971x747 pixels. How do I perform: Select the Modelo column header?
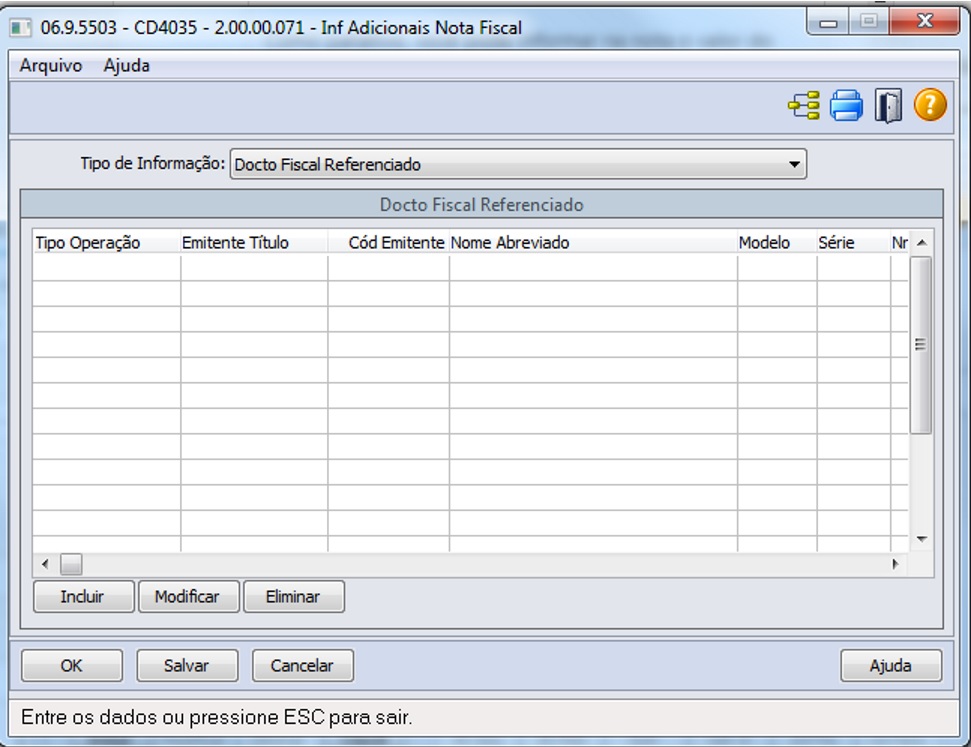[777, 243]
